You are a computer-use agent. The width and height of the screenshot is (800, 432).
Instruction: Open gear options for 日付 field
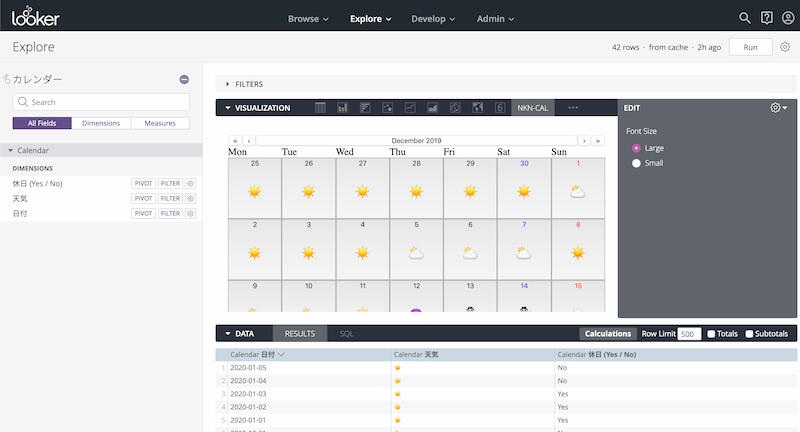(x=190, y=213)
